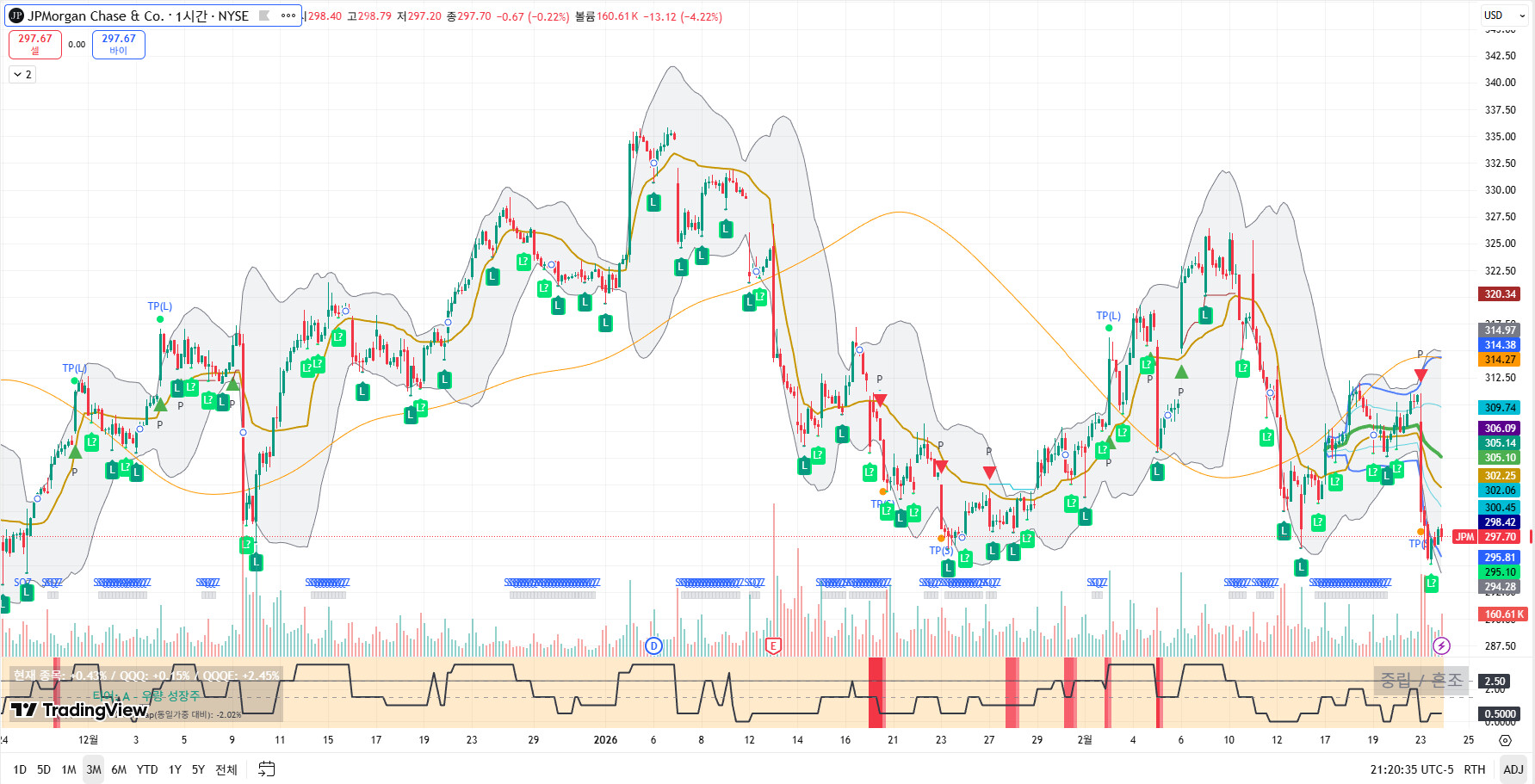
Task: Click the orange 302.25 price label
Action: 1500,476
